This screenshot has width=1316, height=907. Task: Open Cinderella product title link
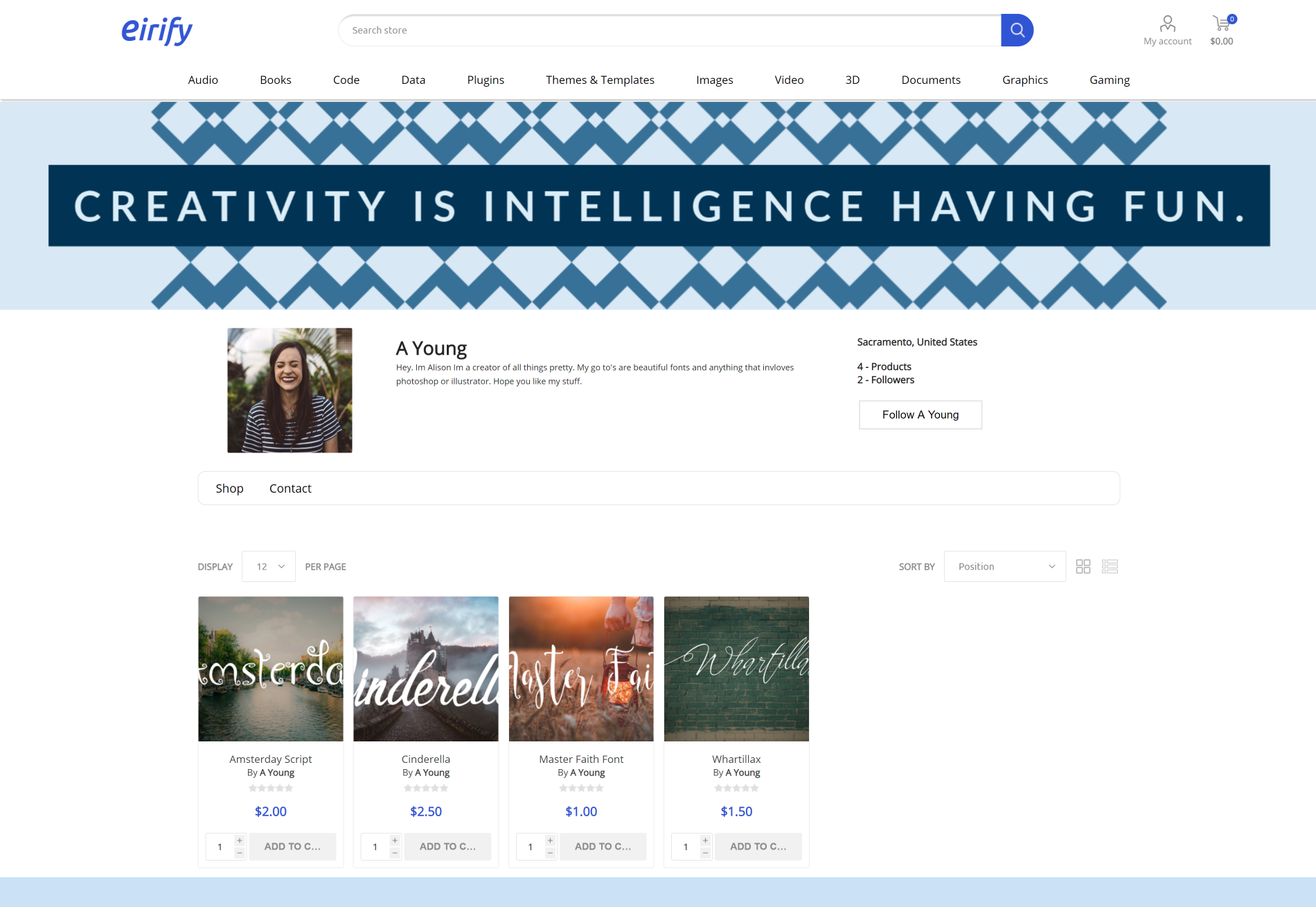click(426, 759)
